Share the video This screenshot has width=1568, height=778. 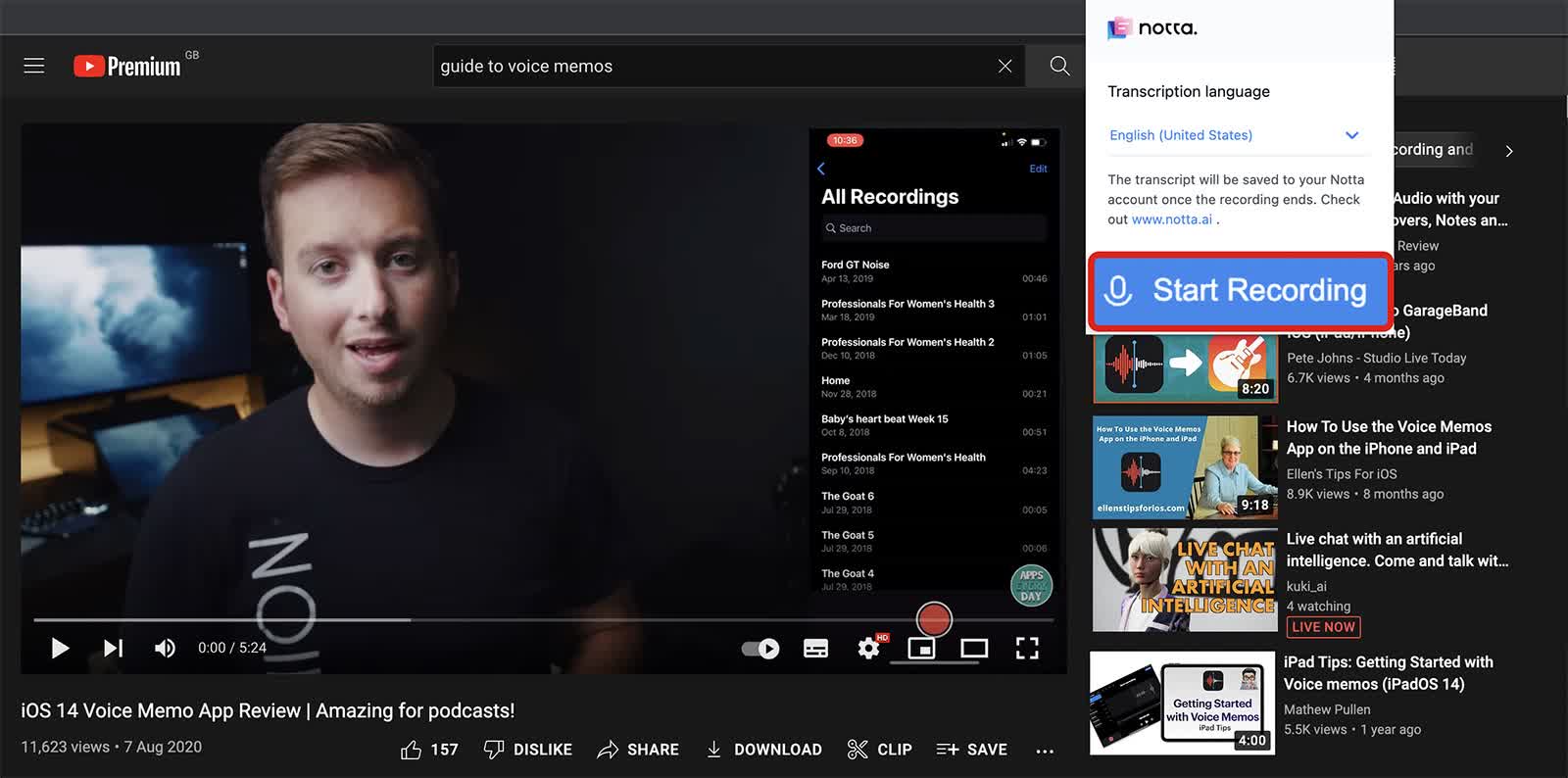coord(638,750)
